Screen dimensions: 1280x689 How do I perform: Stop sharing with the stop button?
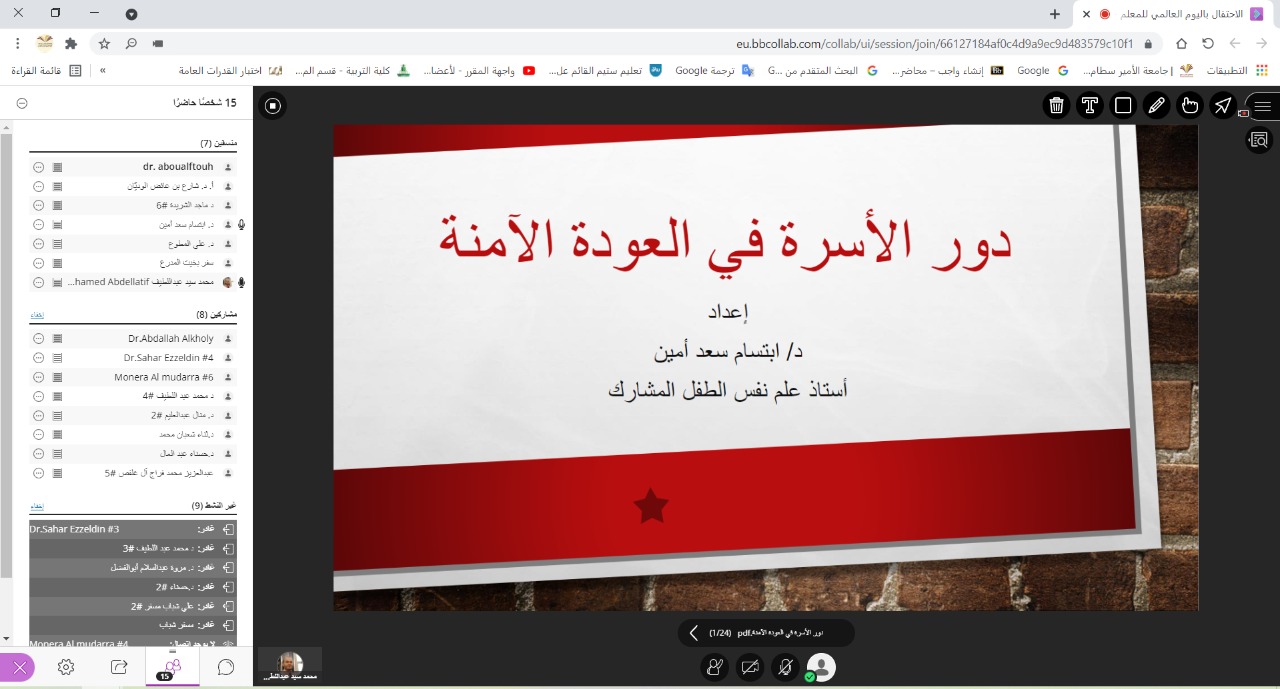(x=273, y=105)
